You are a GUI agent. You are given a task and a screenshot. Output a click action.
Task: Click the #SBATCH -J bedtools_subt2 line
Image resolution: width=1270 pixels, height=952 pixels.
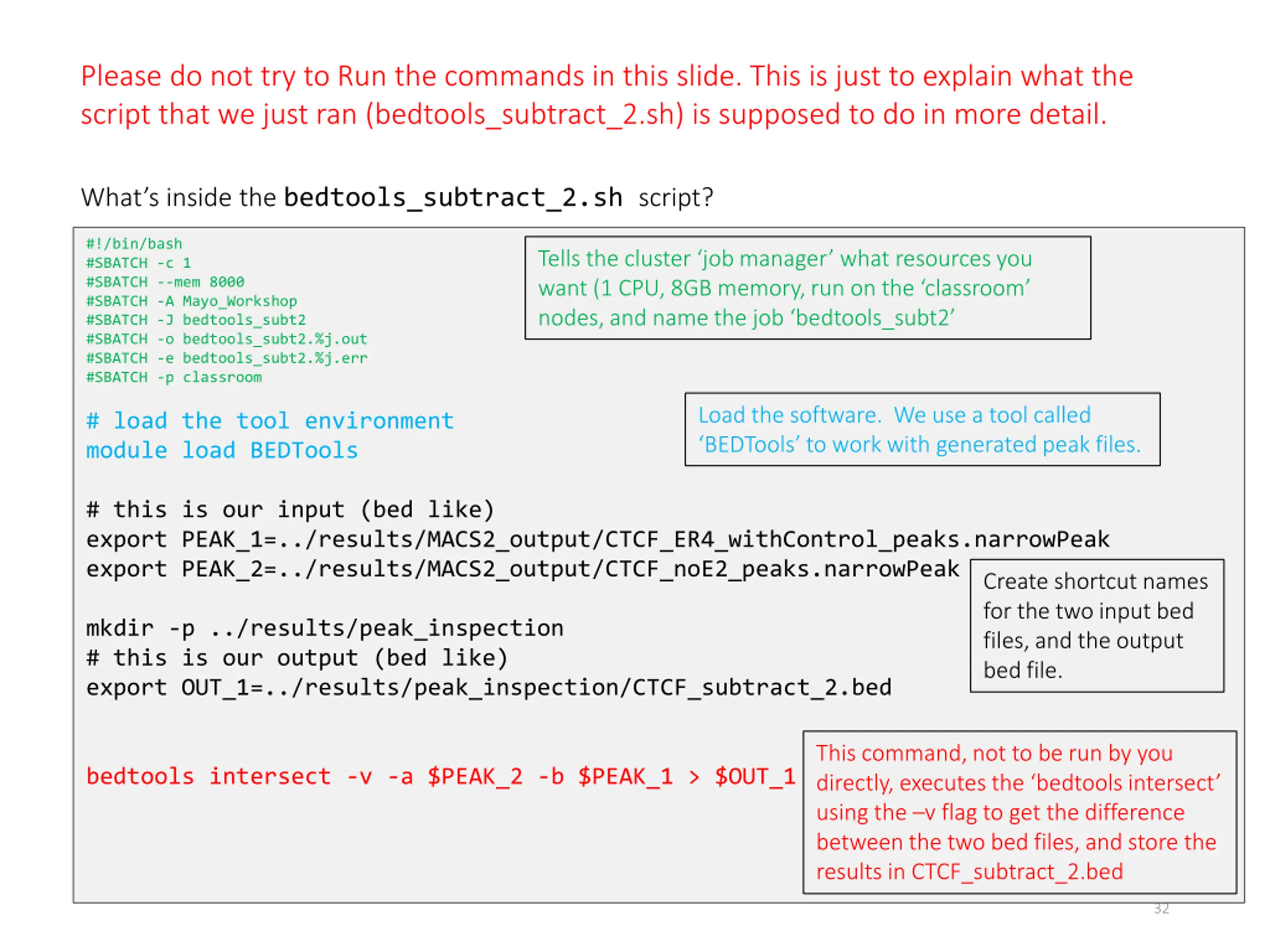[x=196, y=320]
